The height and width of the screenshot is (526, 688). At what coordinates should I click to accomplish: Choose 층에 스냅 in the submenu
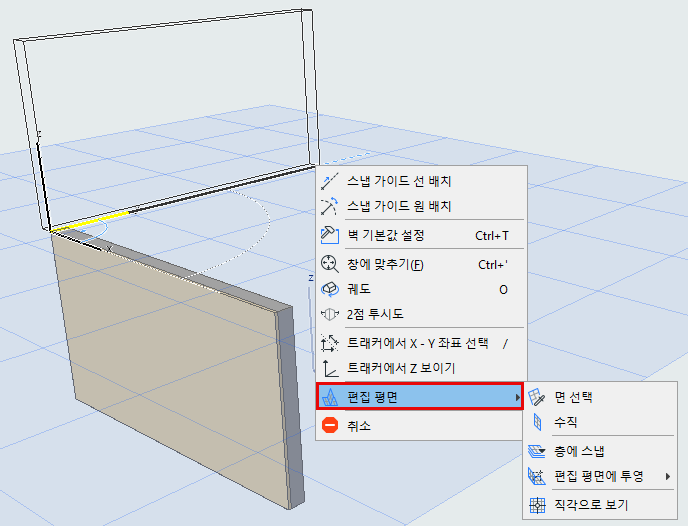click(x=600, y=451)
